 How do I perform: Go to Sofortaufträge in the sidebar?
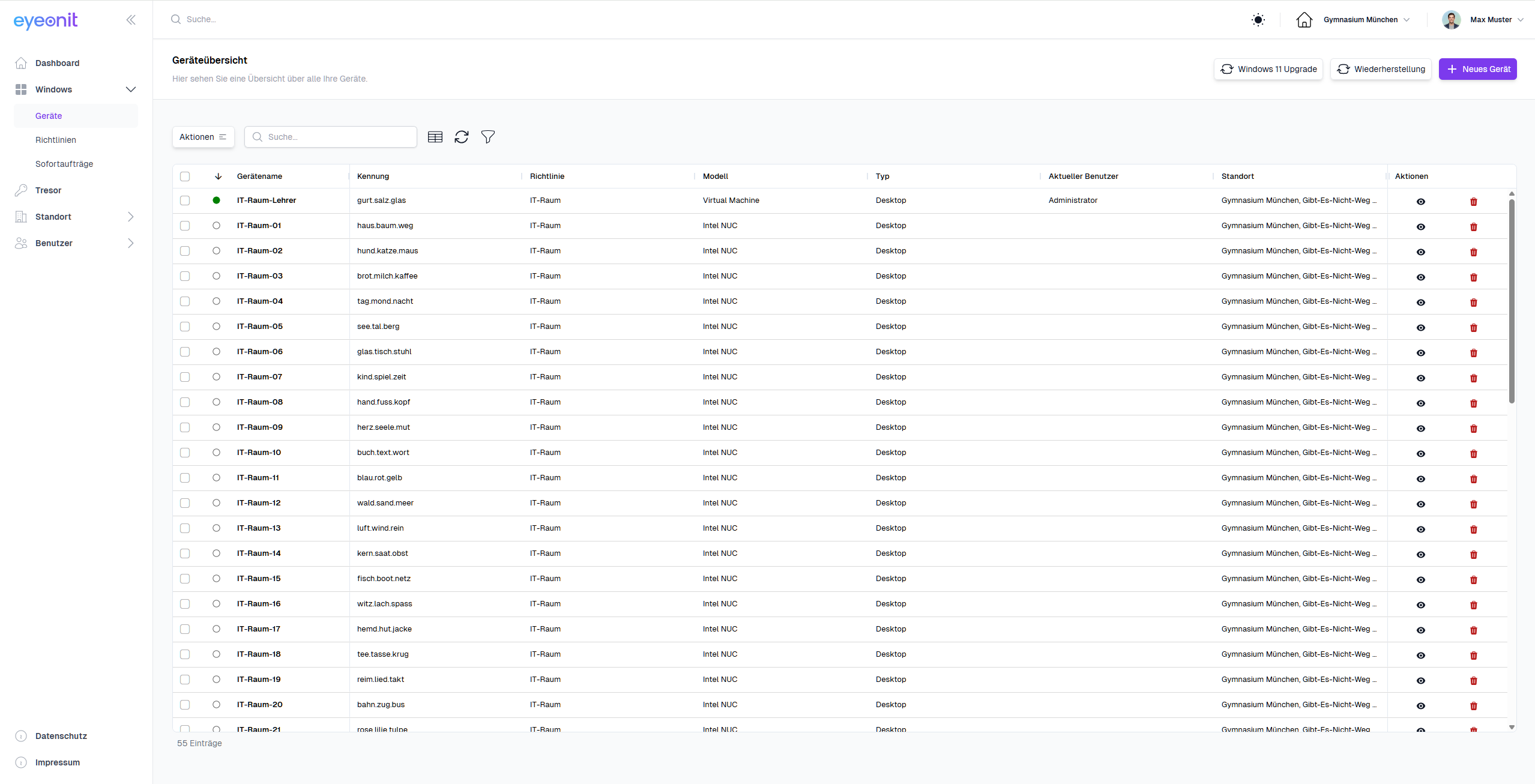[64, 164]
